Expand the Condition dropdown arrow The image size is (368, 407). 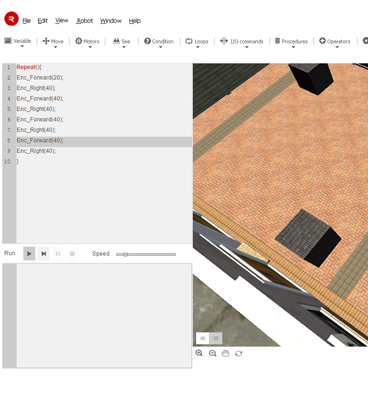160,47
